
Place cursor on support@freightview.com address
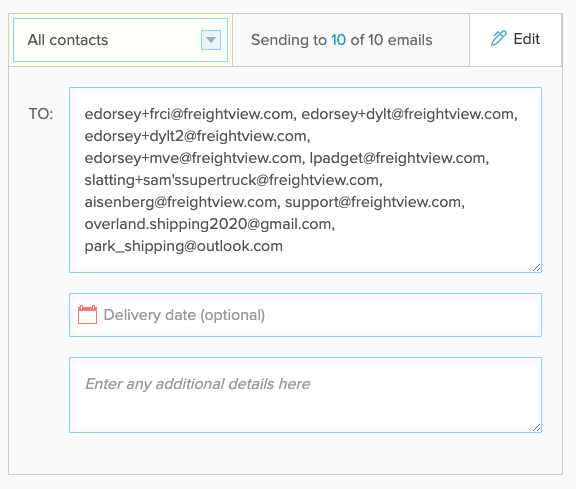coord(373,202)
